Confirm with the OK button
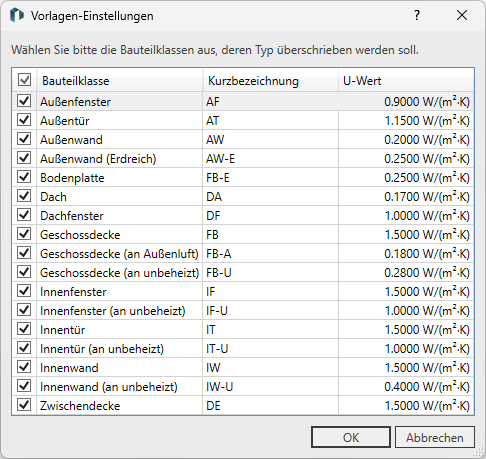Screen dimensions: 486x459 351,437
